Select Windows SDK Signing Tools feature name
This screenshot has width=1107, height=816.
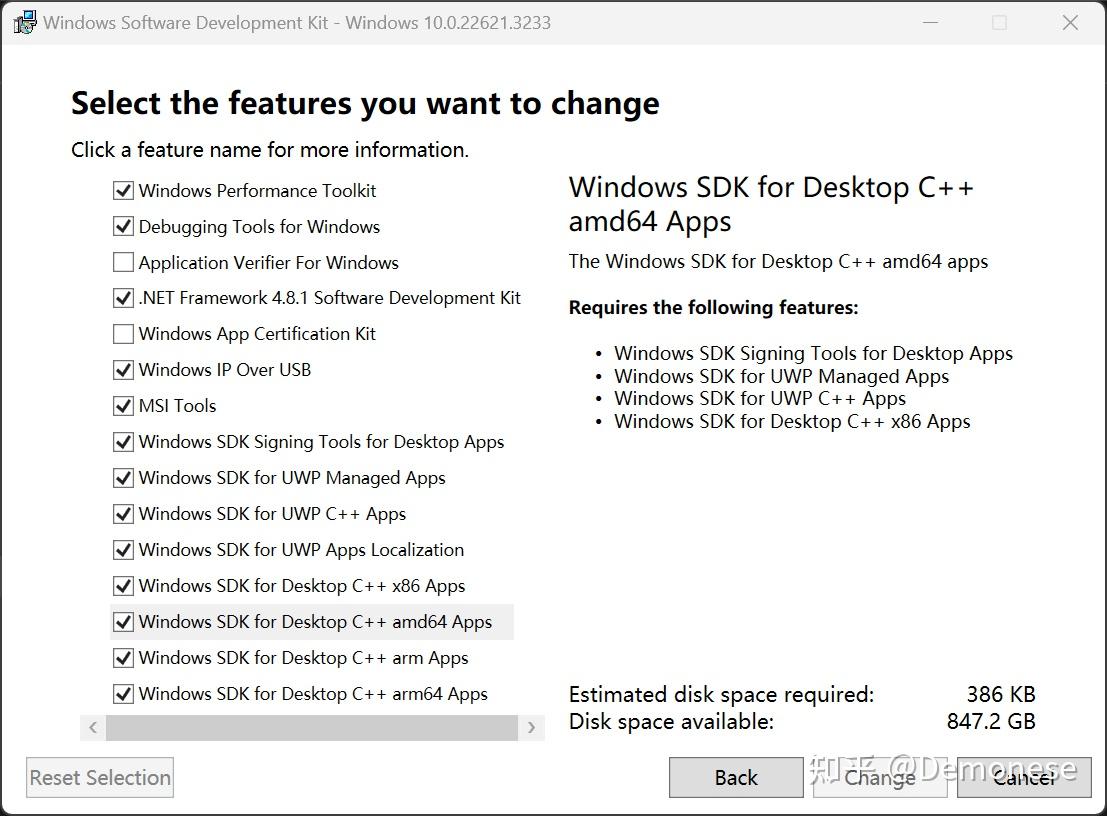coord(321,442)
